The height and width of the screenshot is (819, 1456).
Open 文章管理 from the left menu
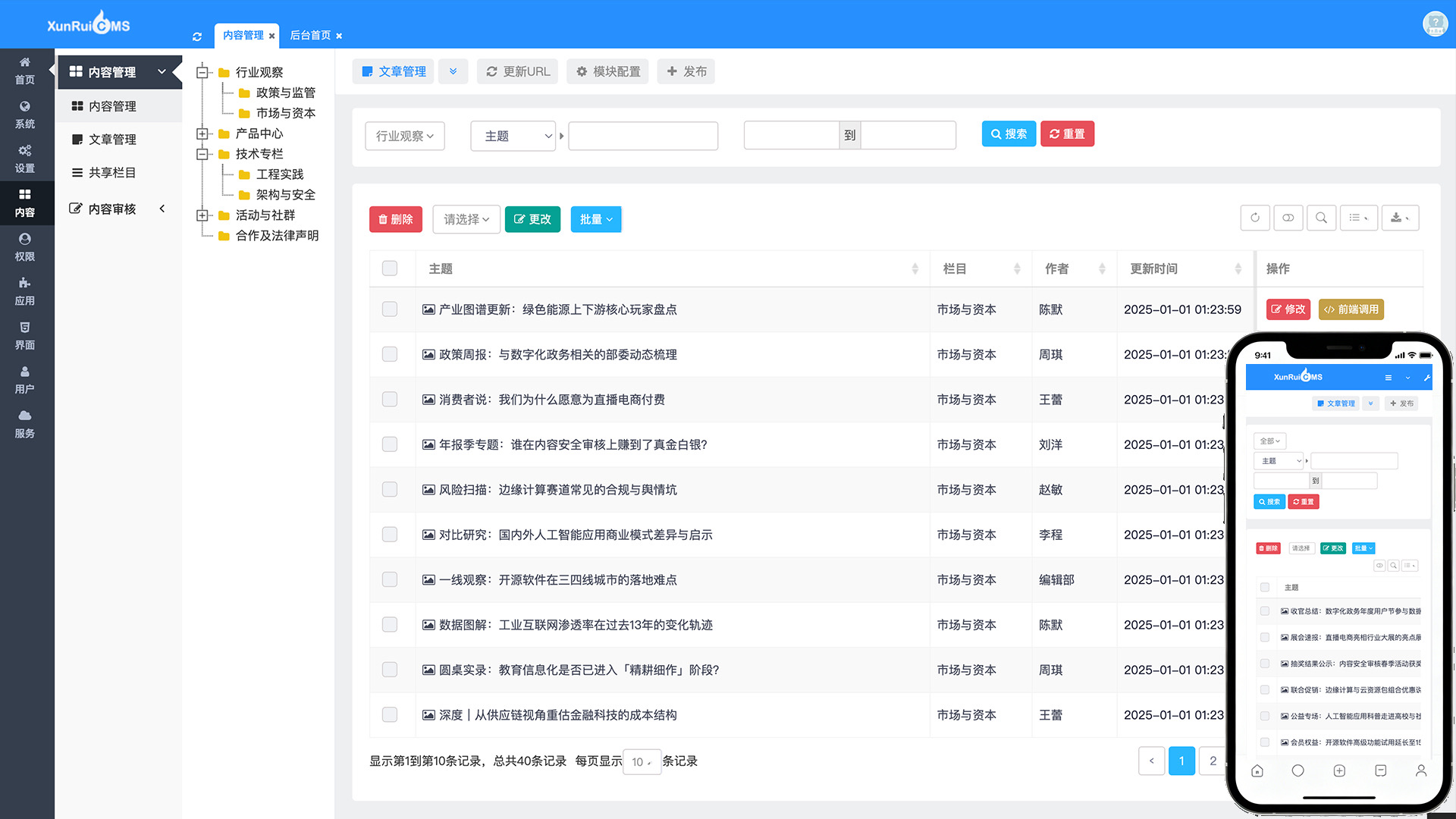[111, 139]
